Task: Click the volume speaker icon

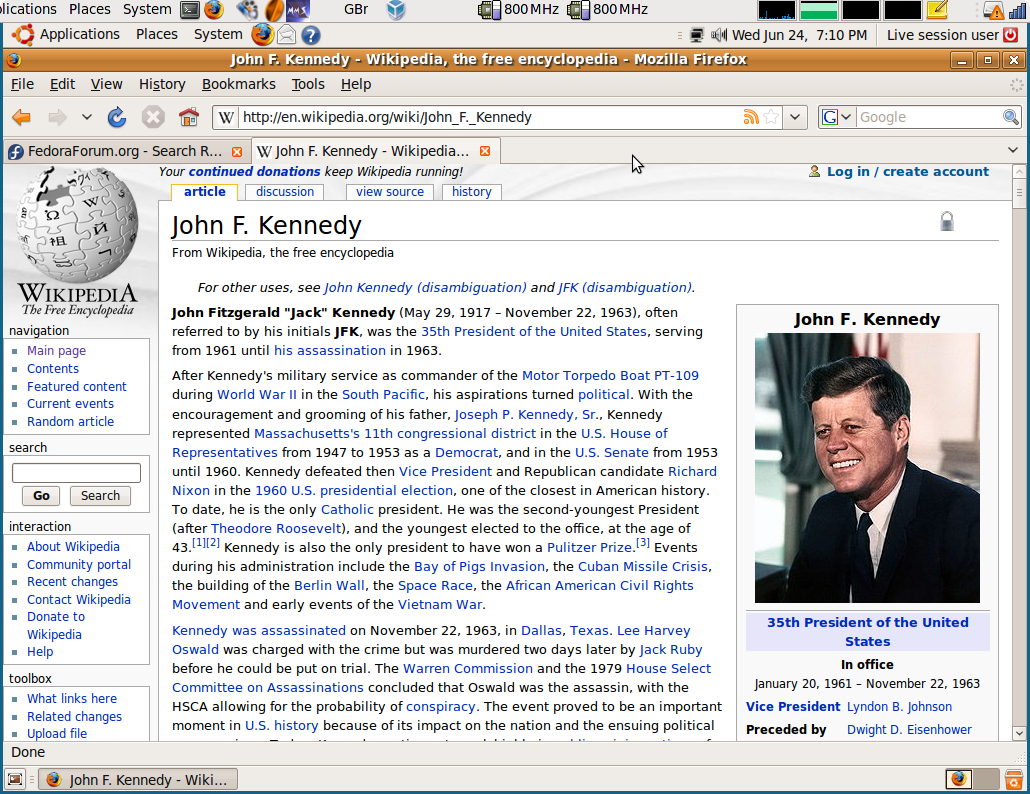Action: click(x=719, y=35)
